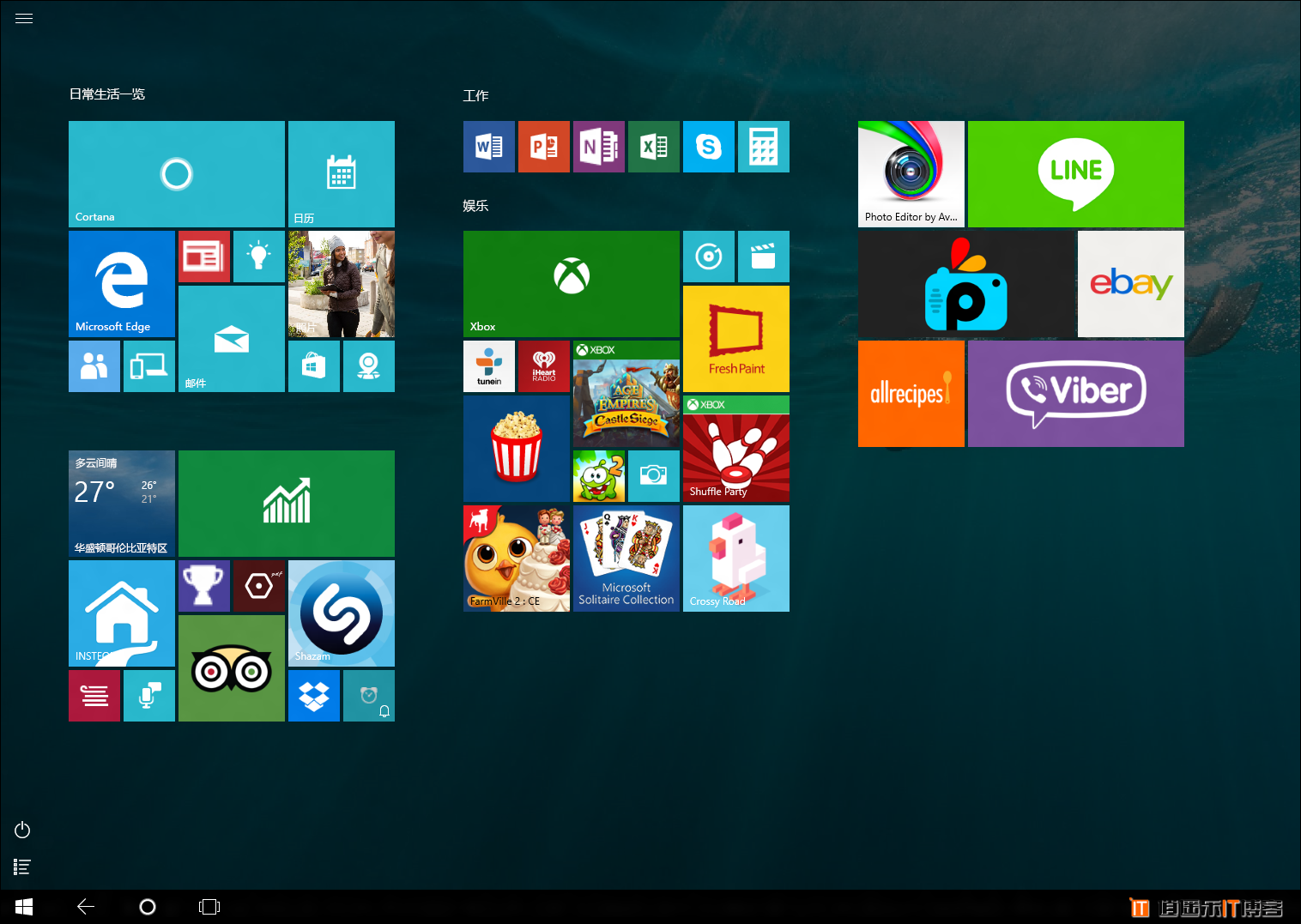The height and width of the screenshot is (924, 1301).
Task: Launch Excel from the 工作 group
Action: coord(654,147)
